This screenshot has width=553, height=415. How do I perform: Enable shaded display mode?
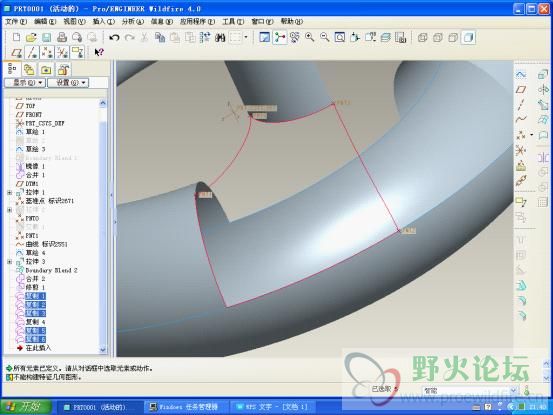[x=468, y=37]
